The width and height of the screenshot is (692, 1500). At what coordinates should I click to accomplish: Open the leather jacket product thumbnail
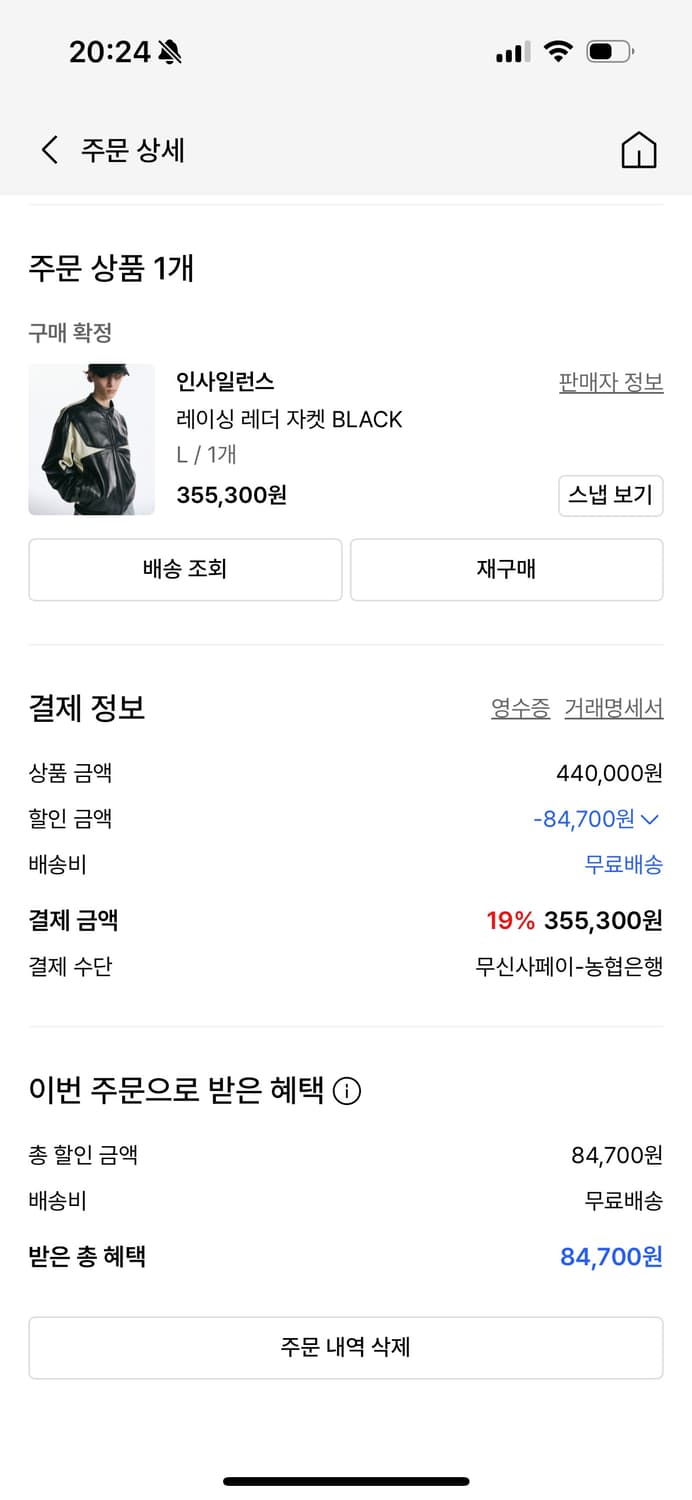tap(91, 440)
